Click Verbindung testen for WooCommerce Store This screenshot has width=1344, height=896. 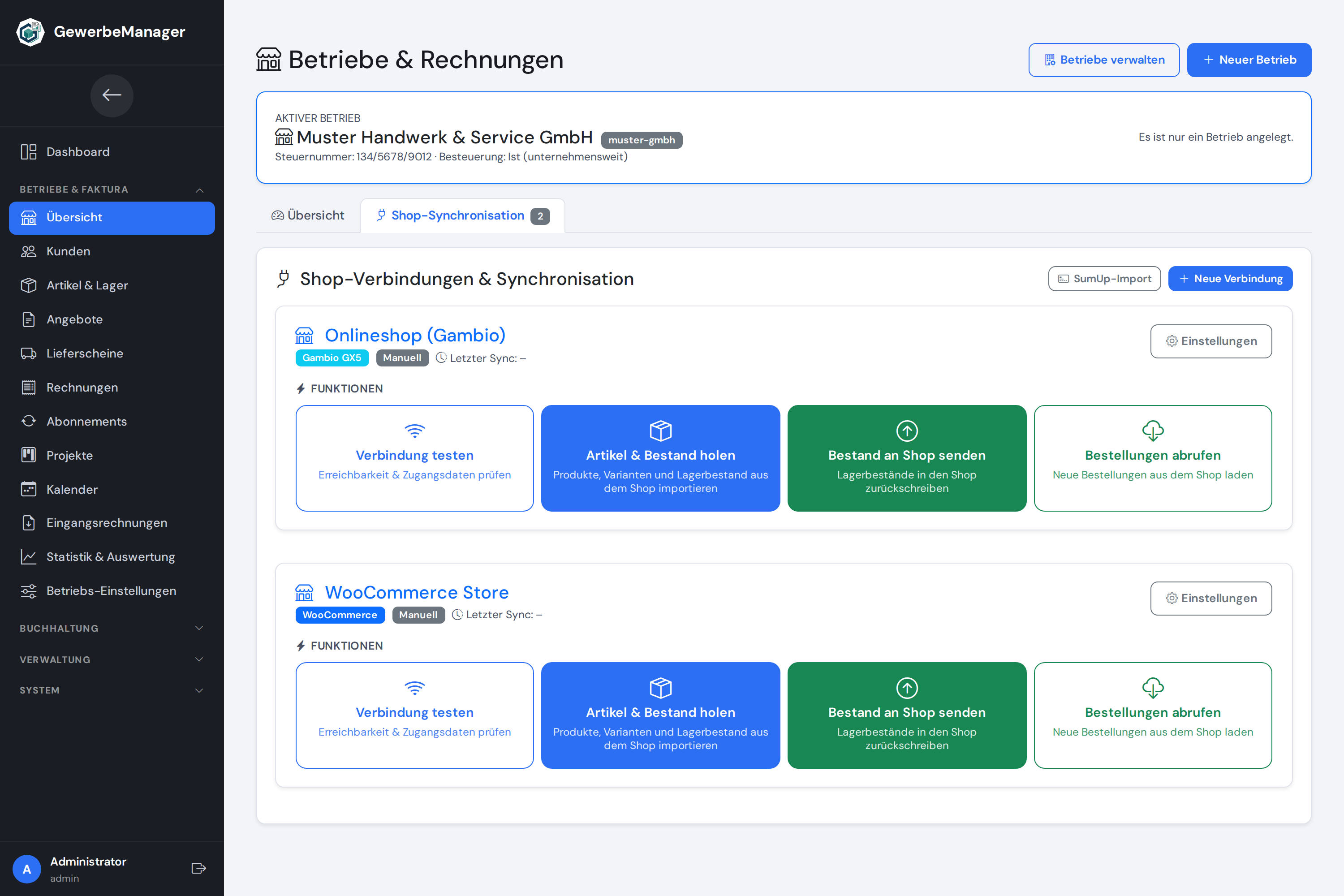415,715
